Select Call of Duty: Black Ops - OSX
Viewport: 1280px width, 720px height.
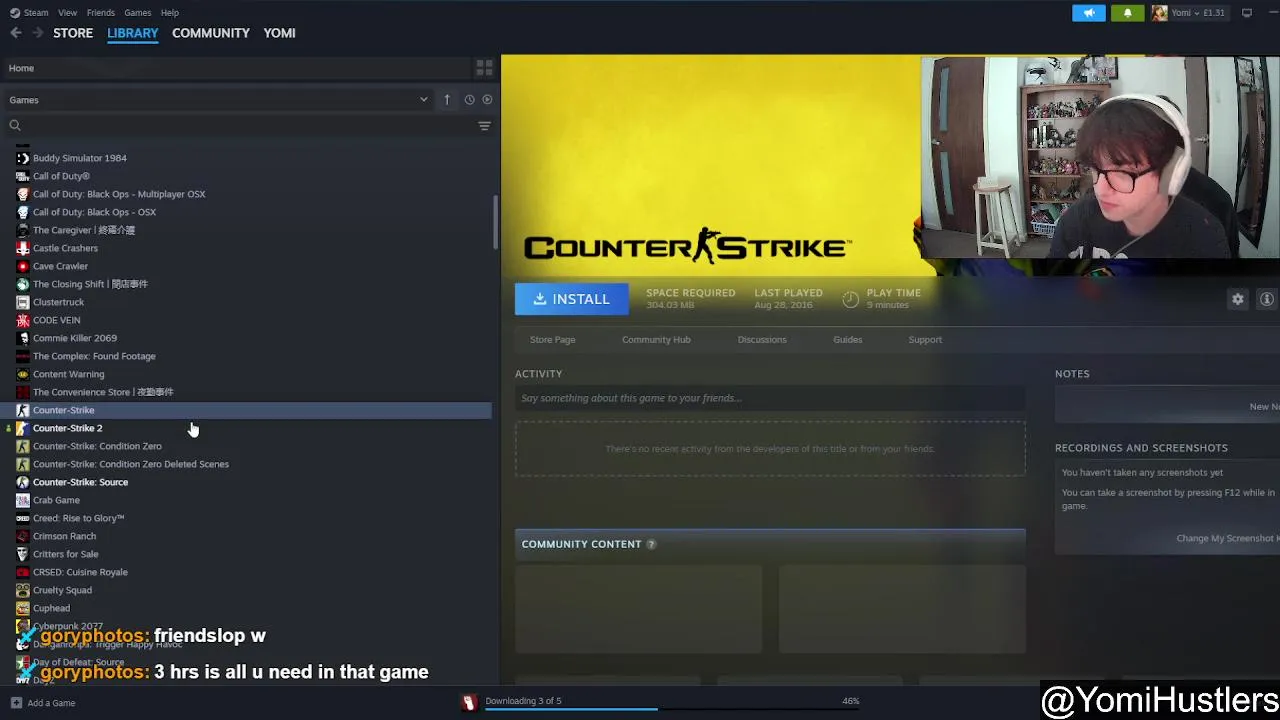coord(95,212)
